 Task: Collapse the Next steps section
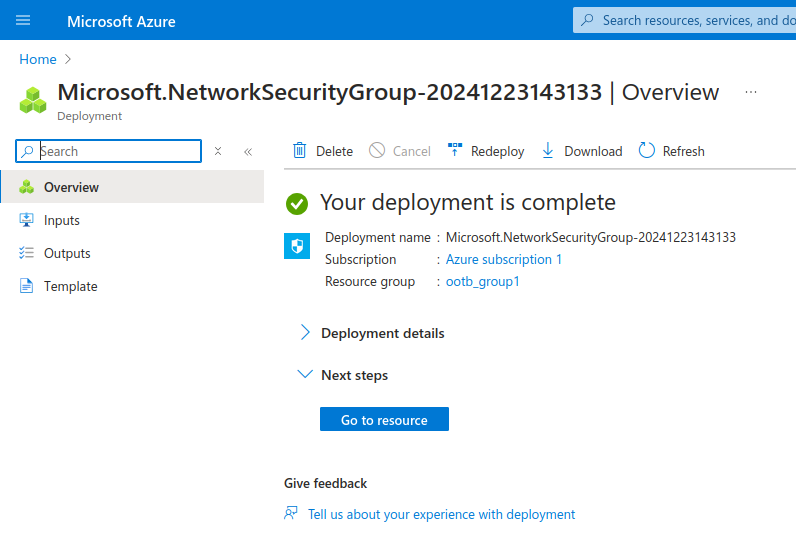coord(306,375)
